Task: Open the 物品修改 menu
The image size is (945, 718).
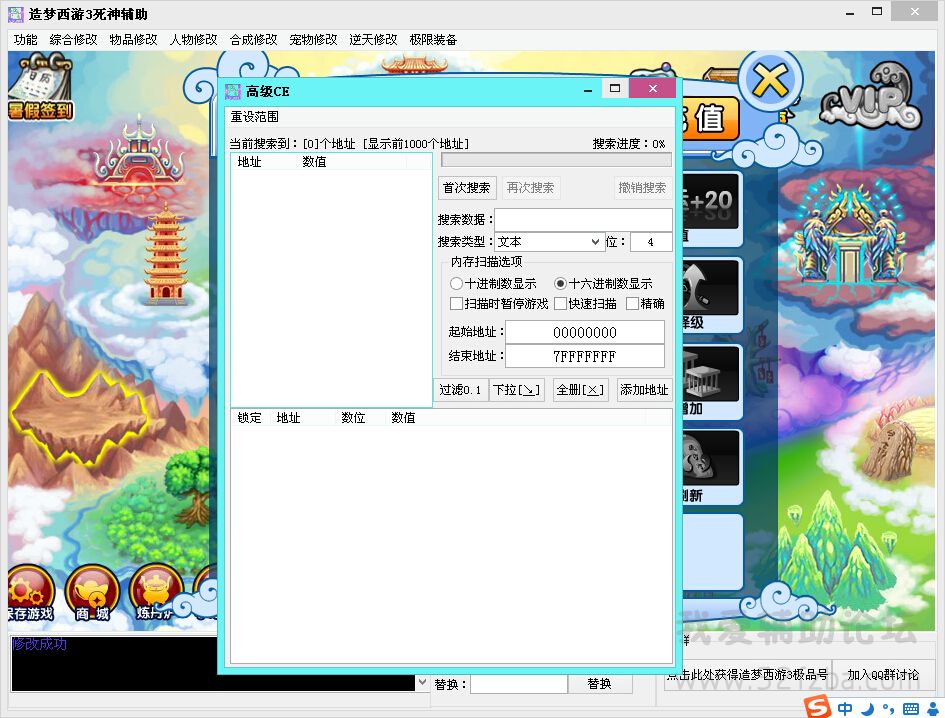Action: point(133,40)
